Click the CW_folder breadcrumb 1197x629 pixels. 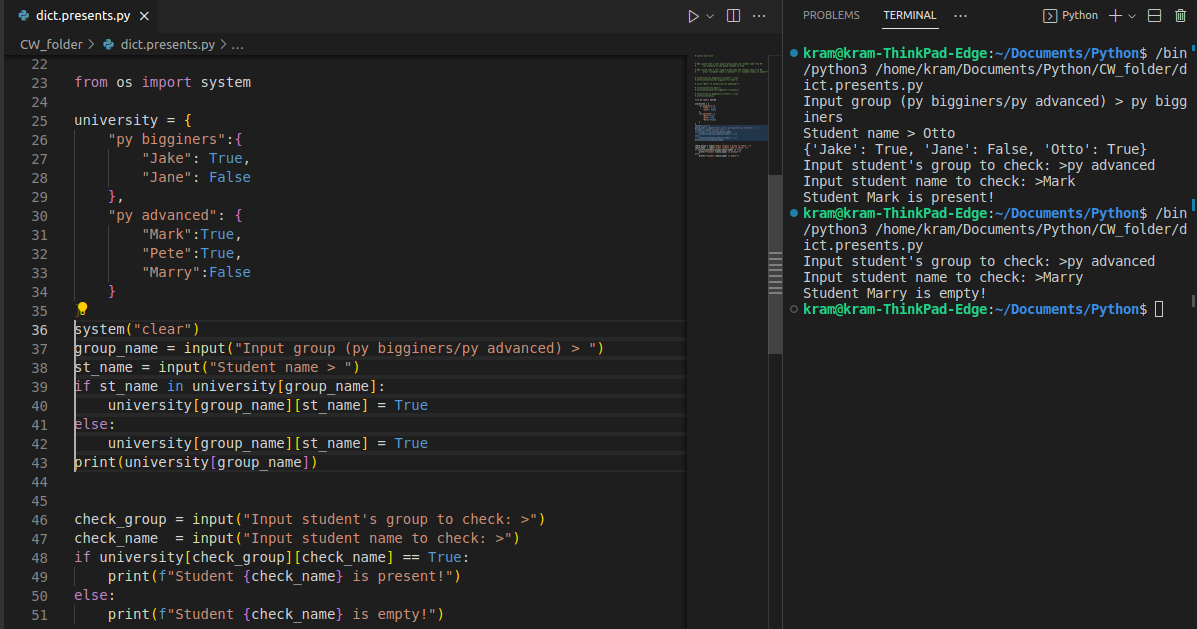tap(51, 44)
